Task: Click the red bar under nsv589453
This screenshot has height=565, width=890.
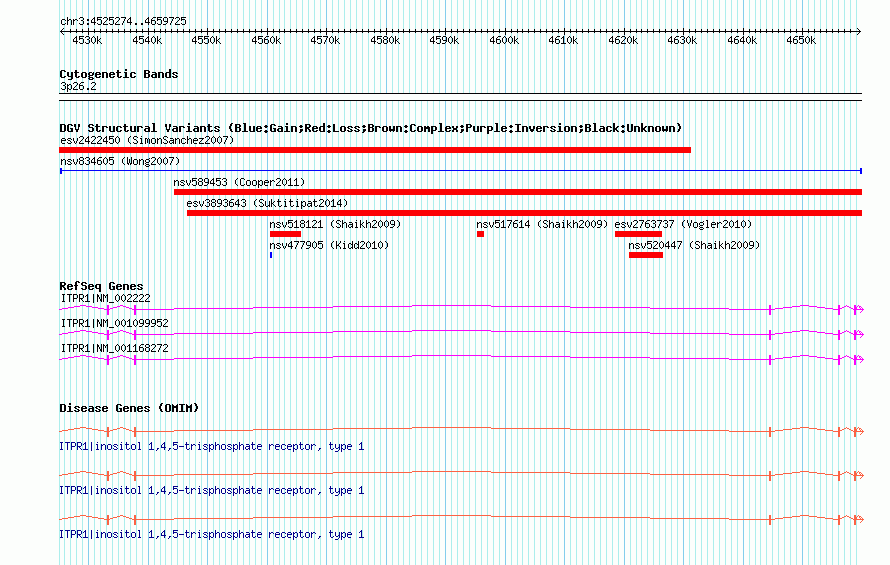Action: (518, 192)
